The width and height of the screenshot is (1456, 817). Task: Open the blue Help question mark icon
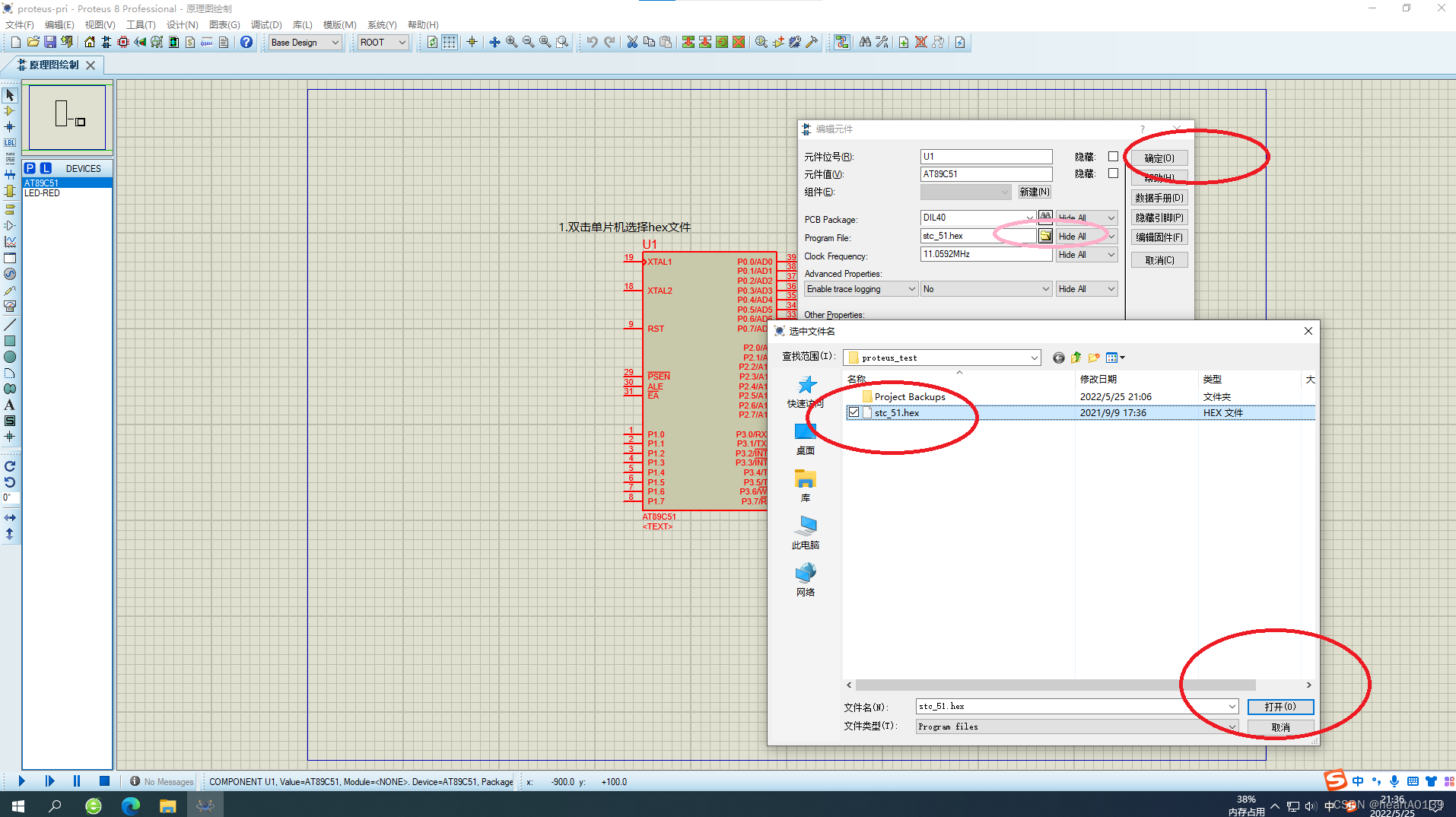[246, 43]
